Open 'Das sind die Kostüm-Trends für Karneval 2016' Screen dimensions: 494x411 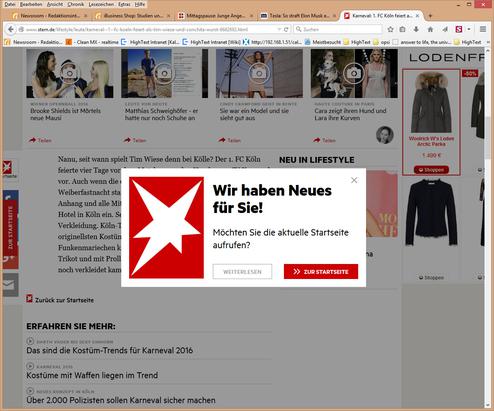(110, 350)
